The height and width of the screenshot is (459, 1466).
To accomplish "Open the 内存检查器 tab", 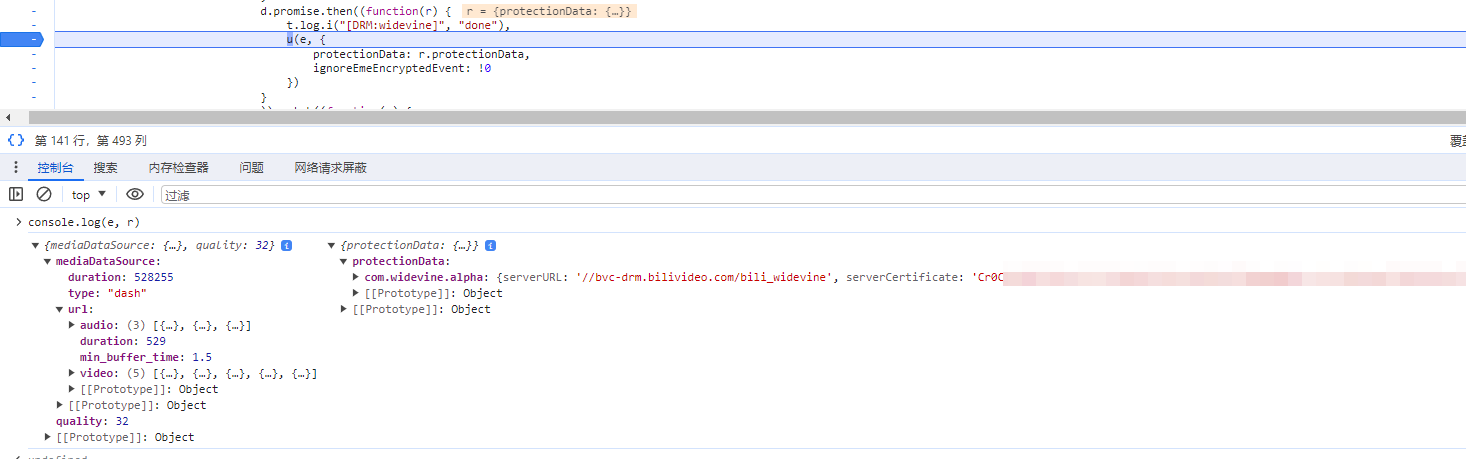I will 179,168.
